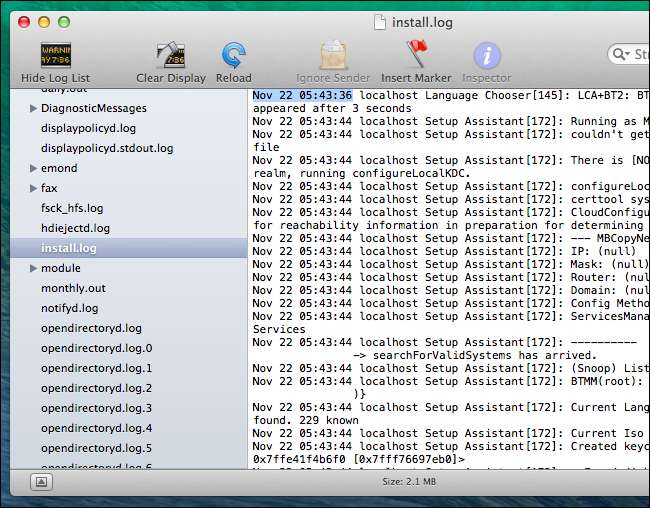This screenshot has width=650, height=508.
Task: Expand the emond folder triangle
Action: [x=34, y=168]
